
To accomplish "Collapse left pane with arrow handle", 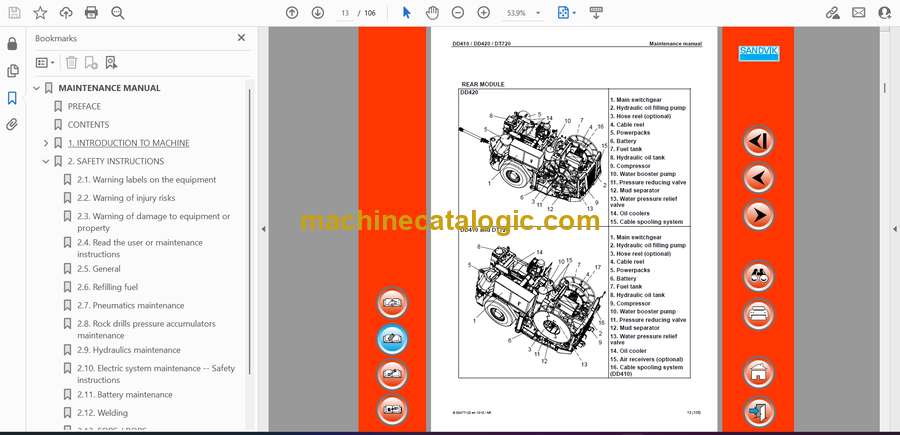I will tap(263, 229).
